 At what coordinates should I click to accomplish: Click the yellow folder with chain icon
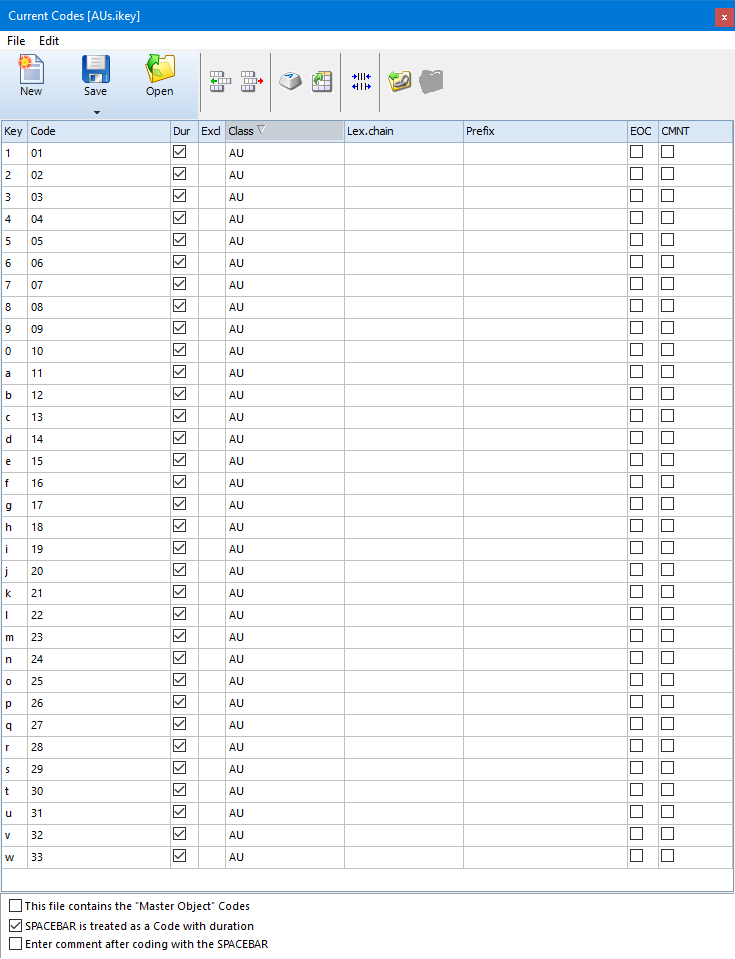pyautogui.click(x=399, y=81)
